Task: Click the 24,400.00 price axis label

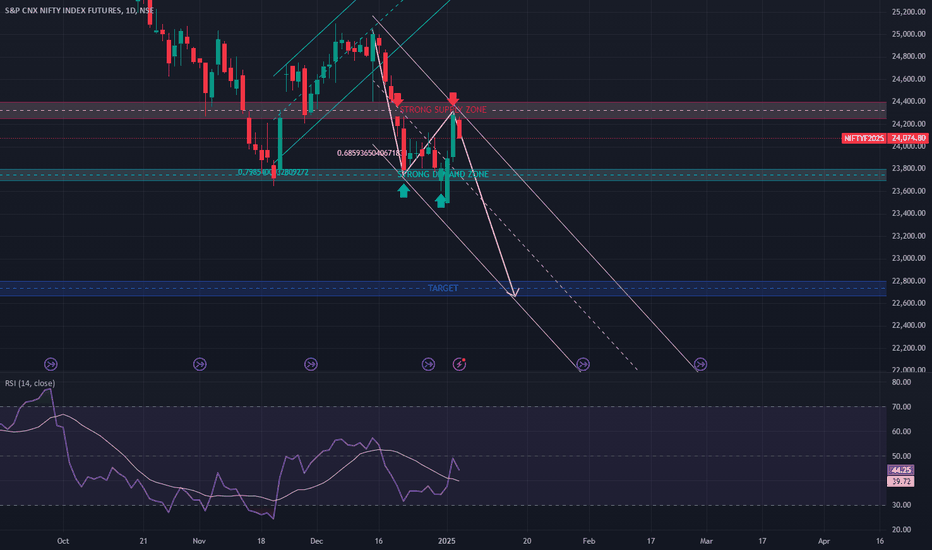Action: coord(908,101)
